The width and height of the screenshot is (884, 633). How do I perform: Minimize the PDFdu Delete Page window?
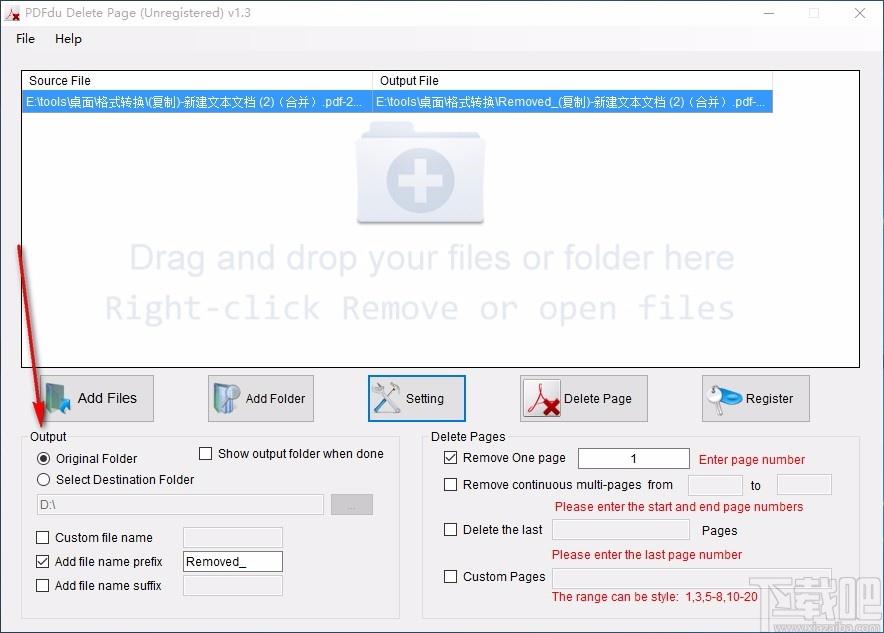pos(769,13)
